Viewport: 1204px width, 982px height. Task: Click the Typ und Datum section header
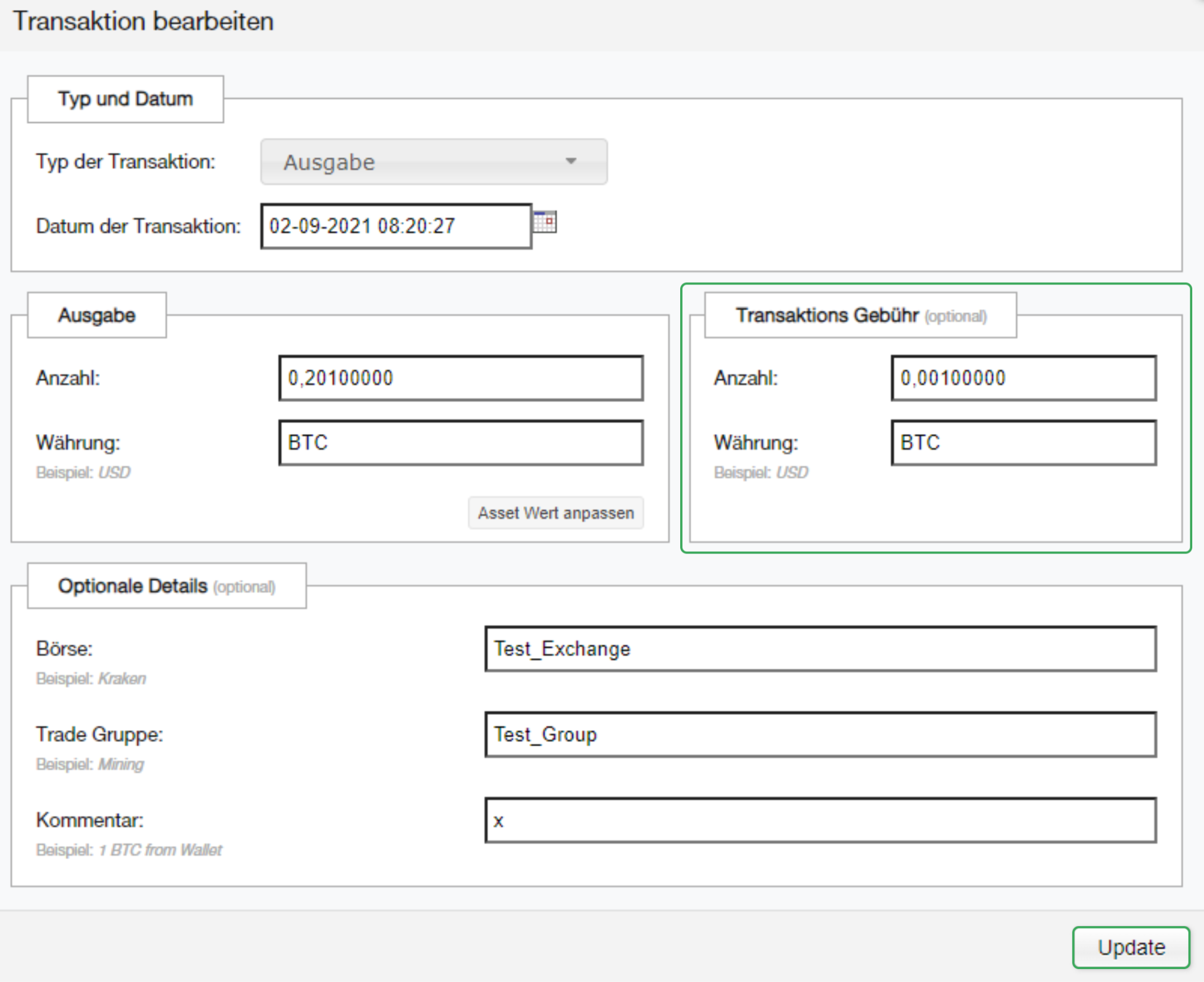click(125, 99)
